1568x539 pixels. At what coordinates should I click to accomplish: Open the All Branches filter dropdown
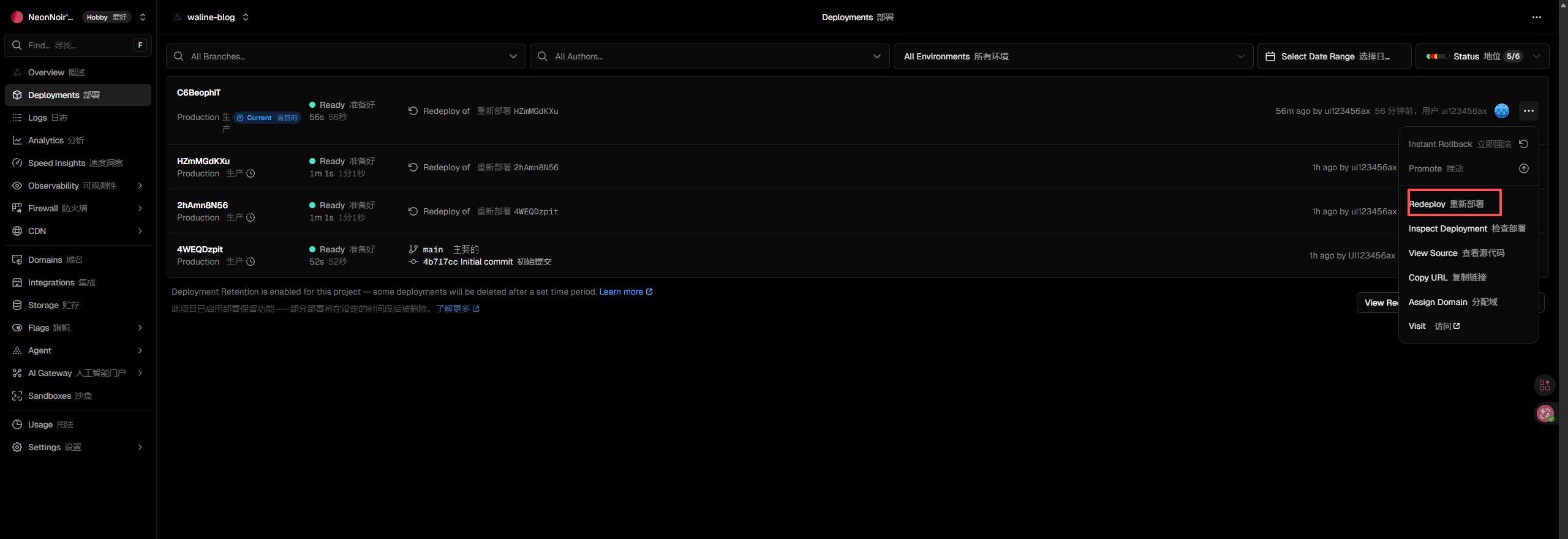(x=346, y=56)
